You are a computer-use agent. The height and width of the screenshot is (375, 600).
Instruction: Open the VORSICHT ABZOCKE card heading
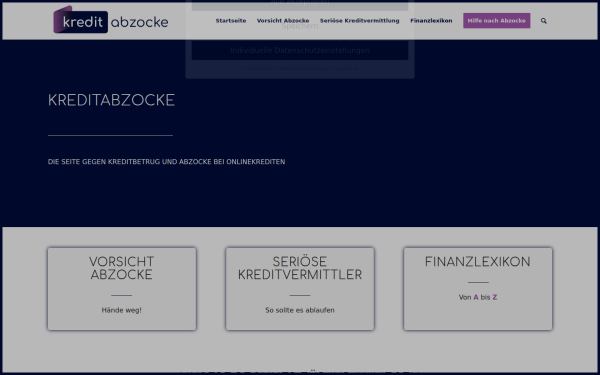(x=122, y=268)
